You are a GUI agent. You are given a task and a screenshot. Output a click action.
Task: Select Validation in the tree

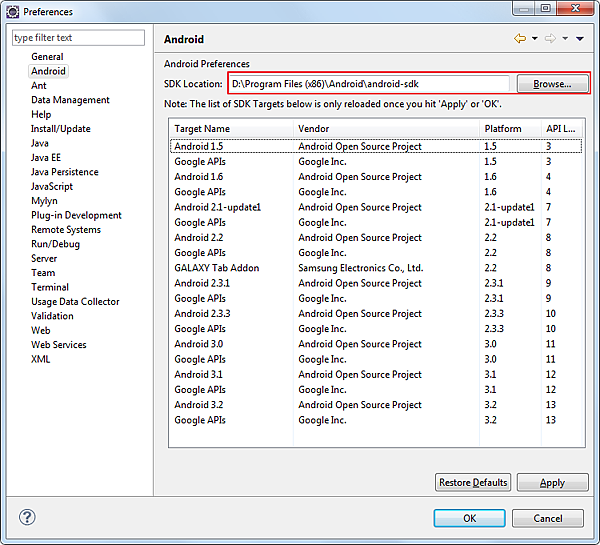52,316
